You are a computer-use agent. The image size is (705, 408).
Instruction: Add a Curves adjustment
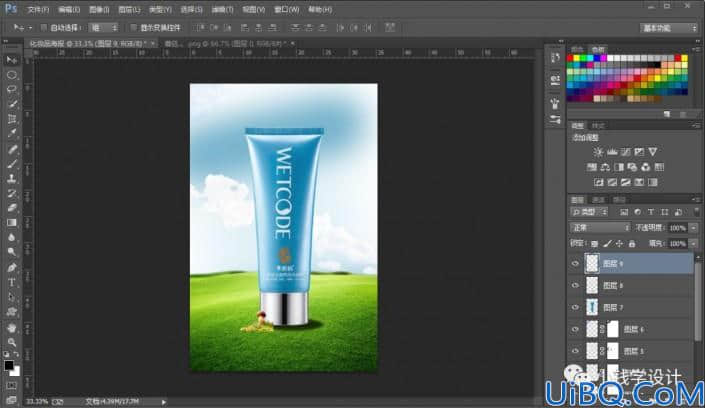[x=625, y=152]
